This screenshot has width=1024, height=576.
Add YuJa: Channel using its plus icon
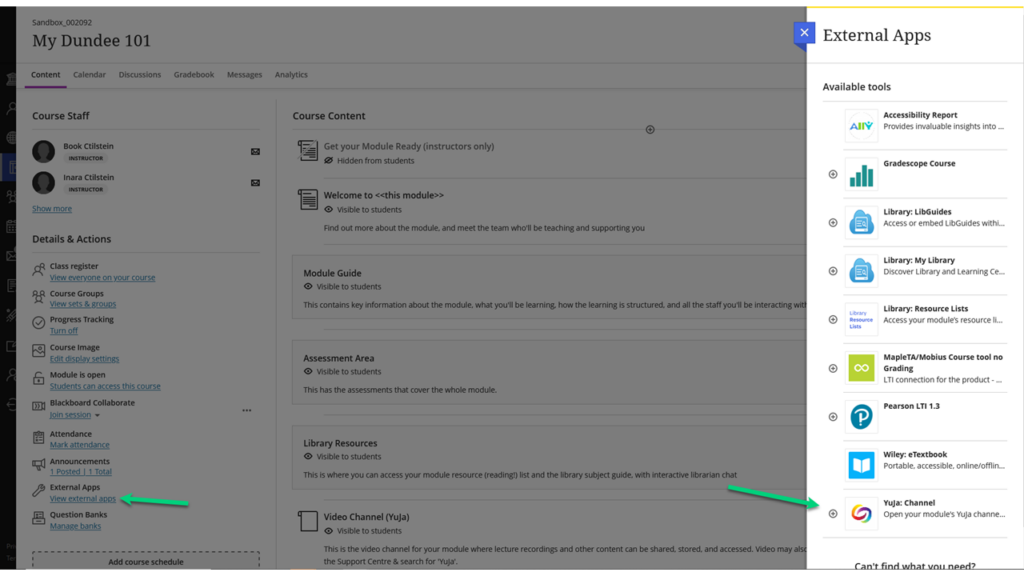(833, 513)
